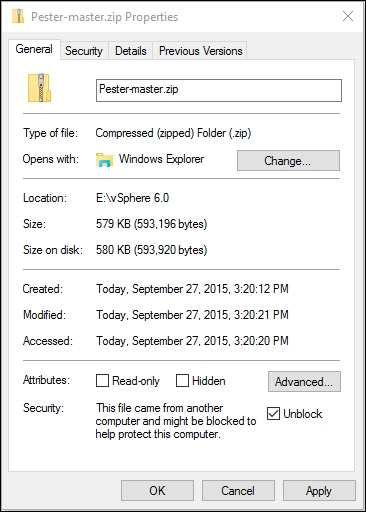Image resolution: width=366 pixels, height=512 pixels.
Task: Select the Previous Versions tab
Action: [200, 51]
